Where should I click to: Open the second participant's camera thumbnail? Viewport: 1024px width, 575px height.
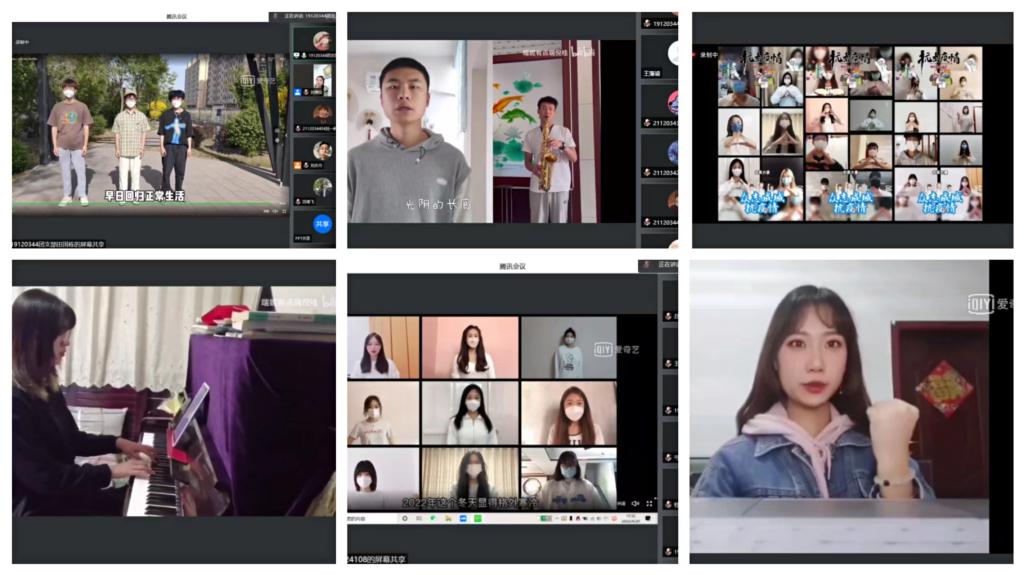tap(321, 78)
